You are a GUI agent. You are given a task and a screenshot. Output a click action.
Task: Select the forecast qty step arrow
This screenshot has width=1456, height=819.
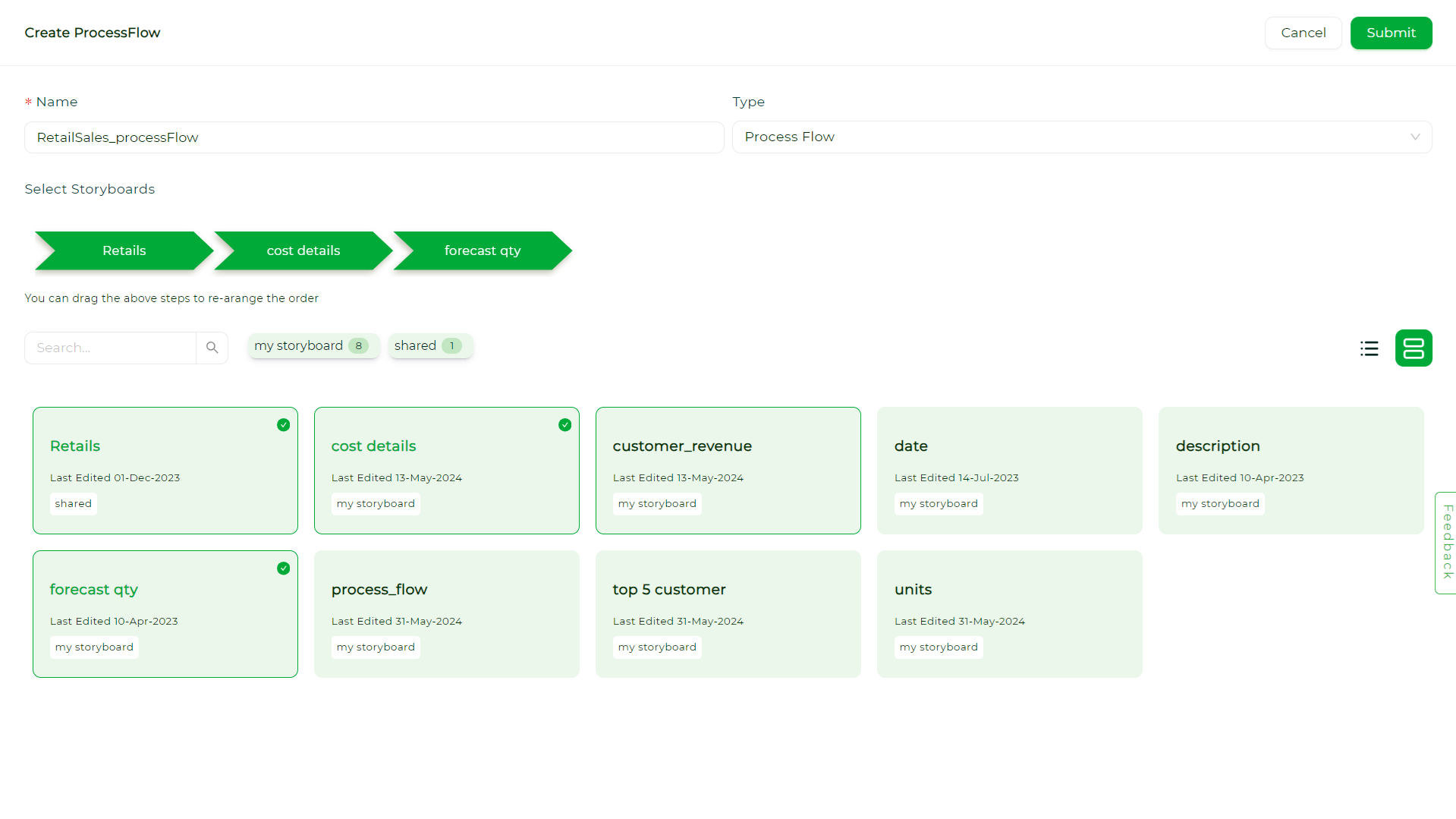point(483,250)
